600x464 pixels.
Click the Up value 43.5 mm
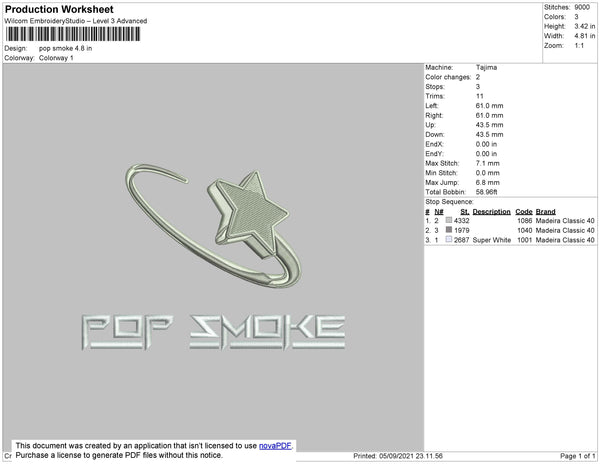(x=489, y=125)
